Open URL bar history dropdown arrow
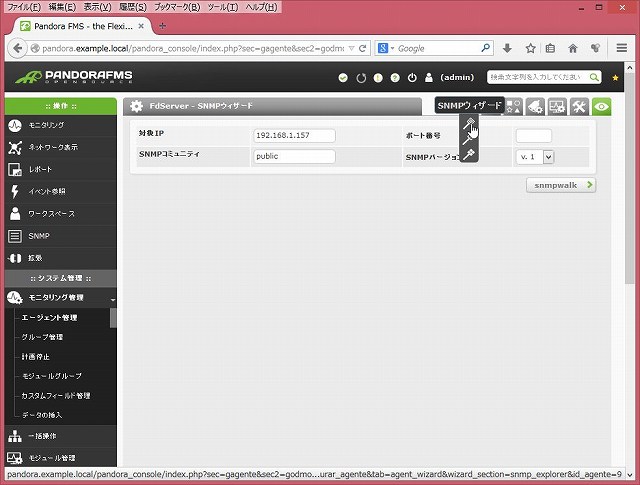Image resolution: width=640 pixels, height=485 pixels. coord(351,49)
